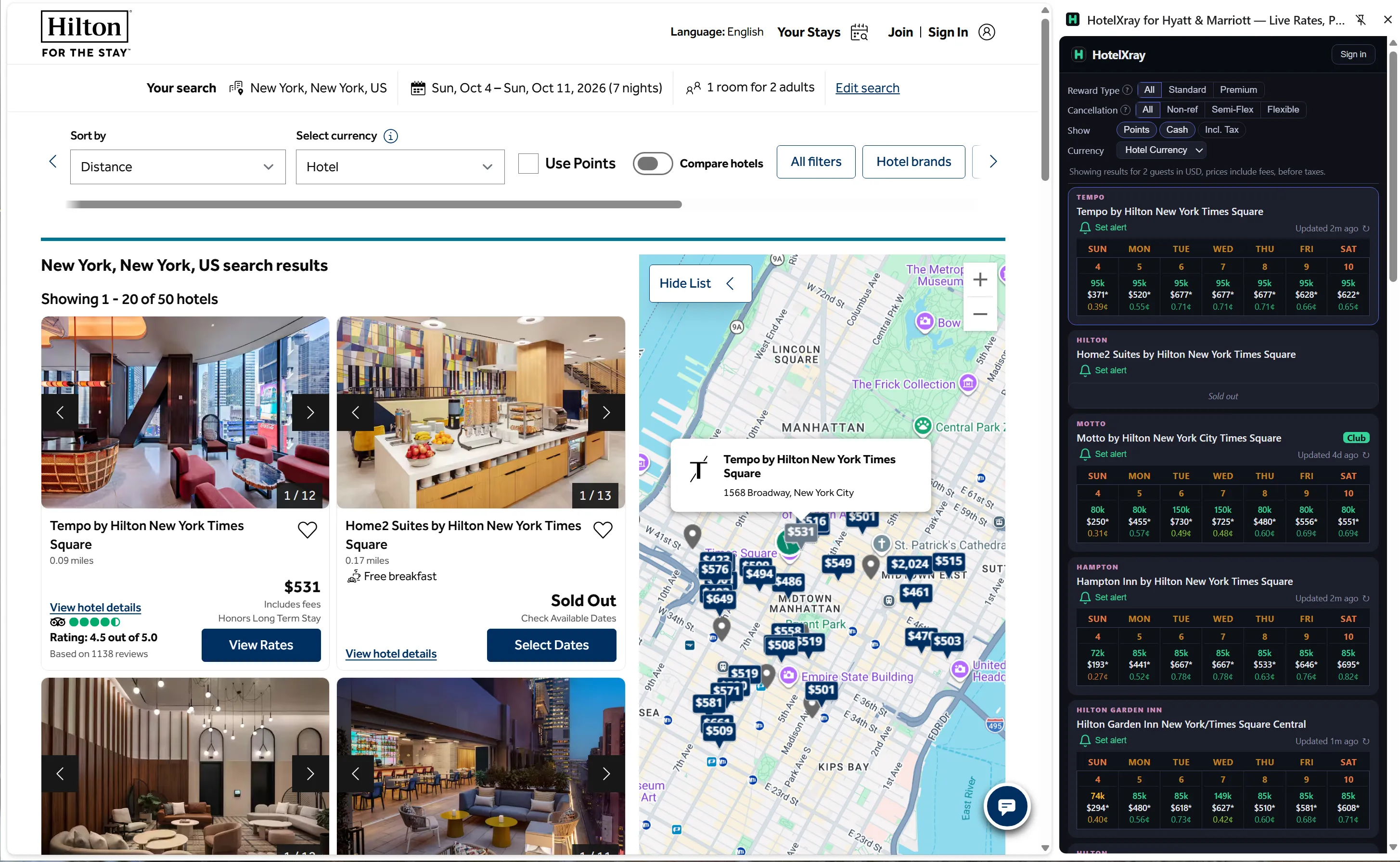Open the Hotel brands filter

[x=913, y=162]
